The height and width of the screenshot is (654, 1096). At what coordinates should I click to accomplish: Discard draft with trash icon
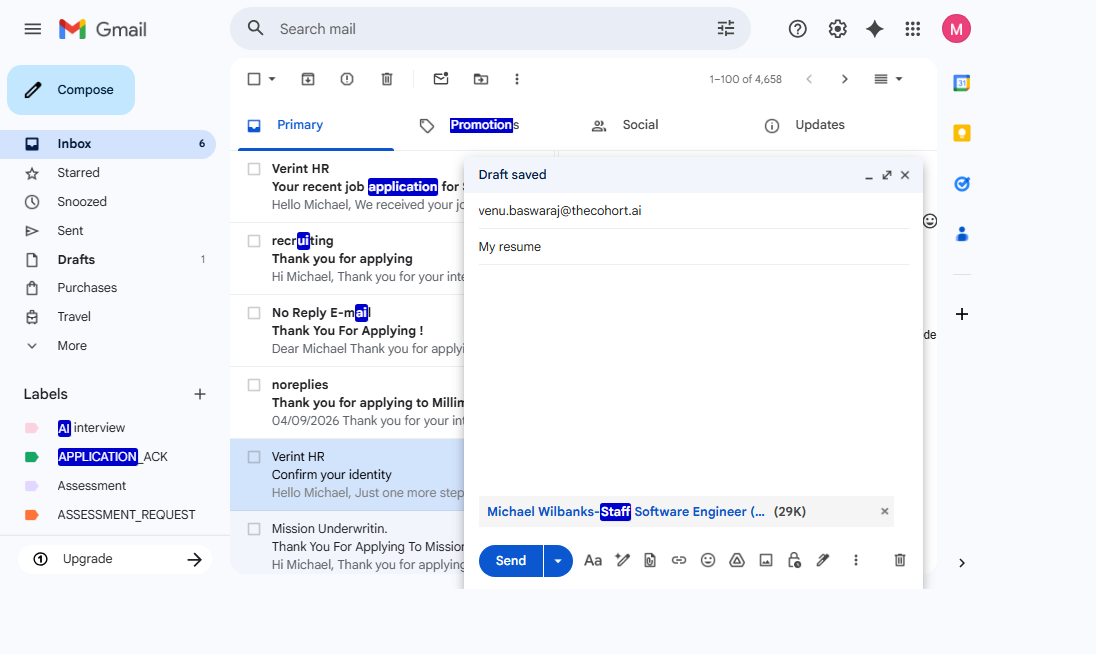tap(899, 560)
